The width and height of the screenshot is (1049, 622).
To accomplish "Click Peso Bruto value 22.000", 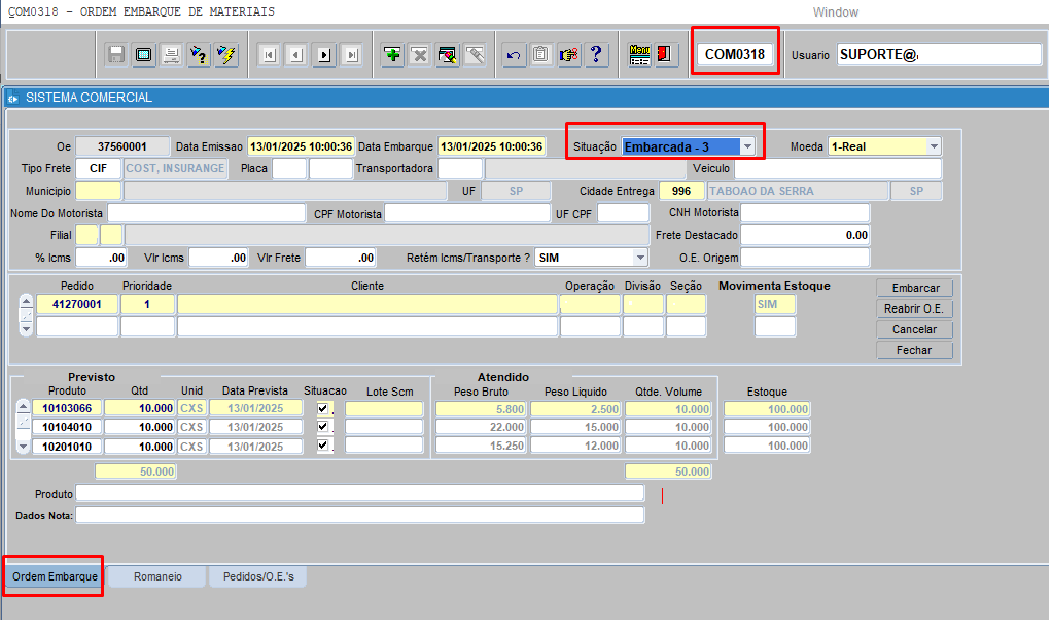I will 480,427.
